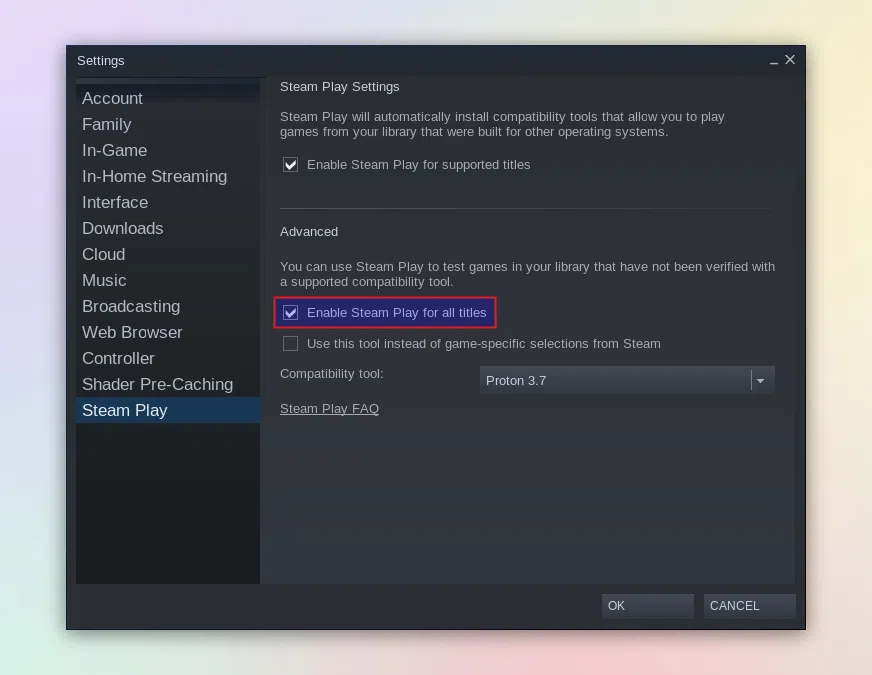
Task: Open the Steam Play FAQ link
Action: (329, 409)
